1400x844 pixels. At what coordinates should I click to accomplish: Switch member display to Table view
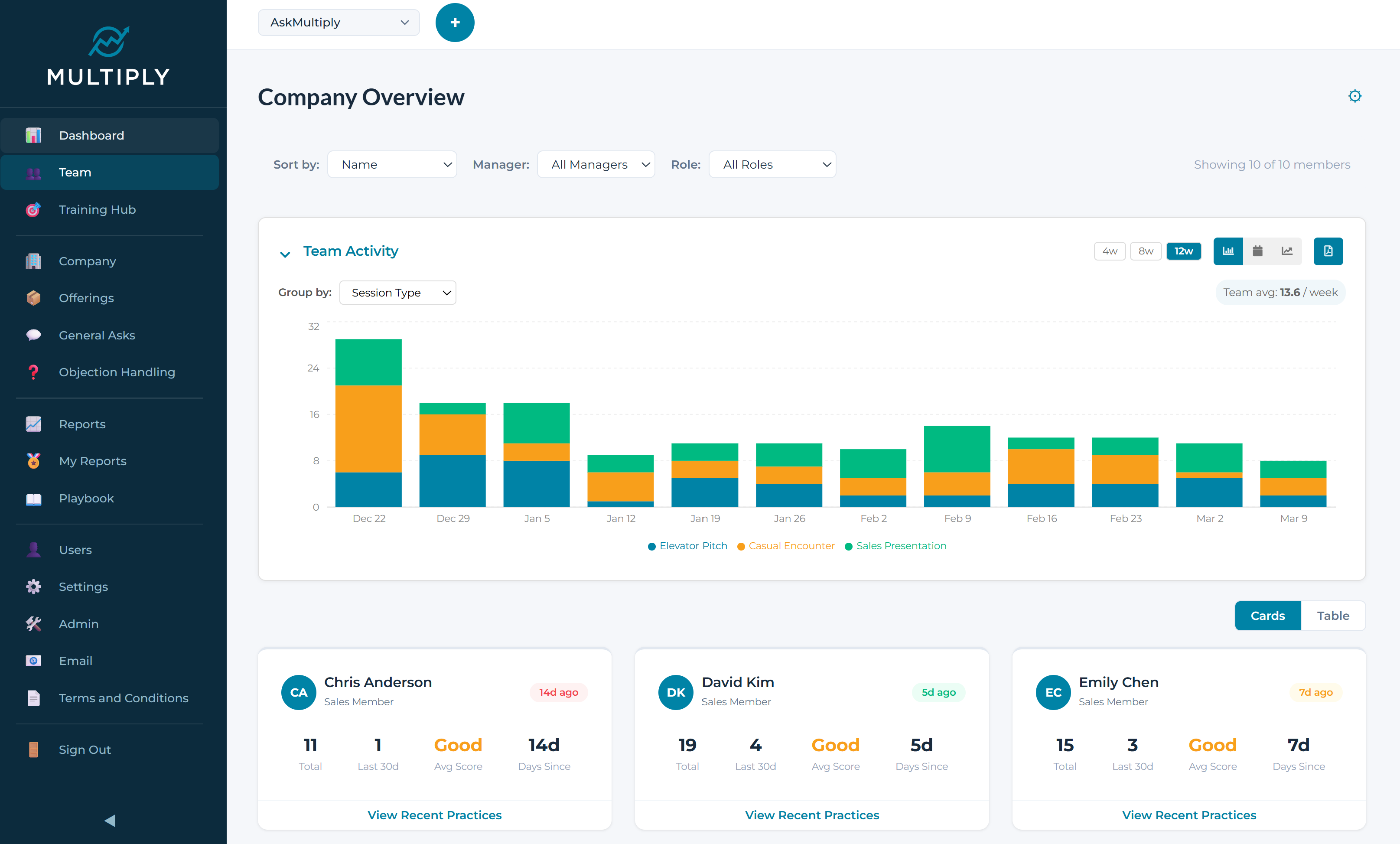pyautogui.click(x=1333, y=616)
